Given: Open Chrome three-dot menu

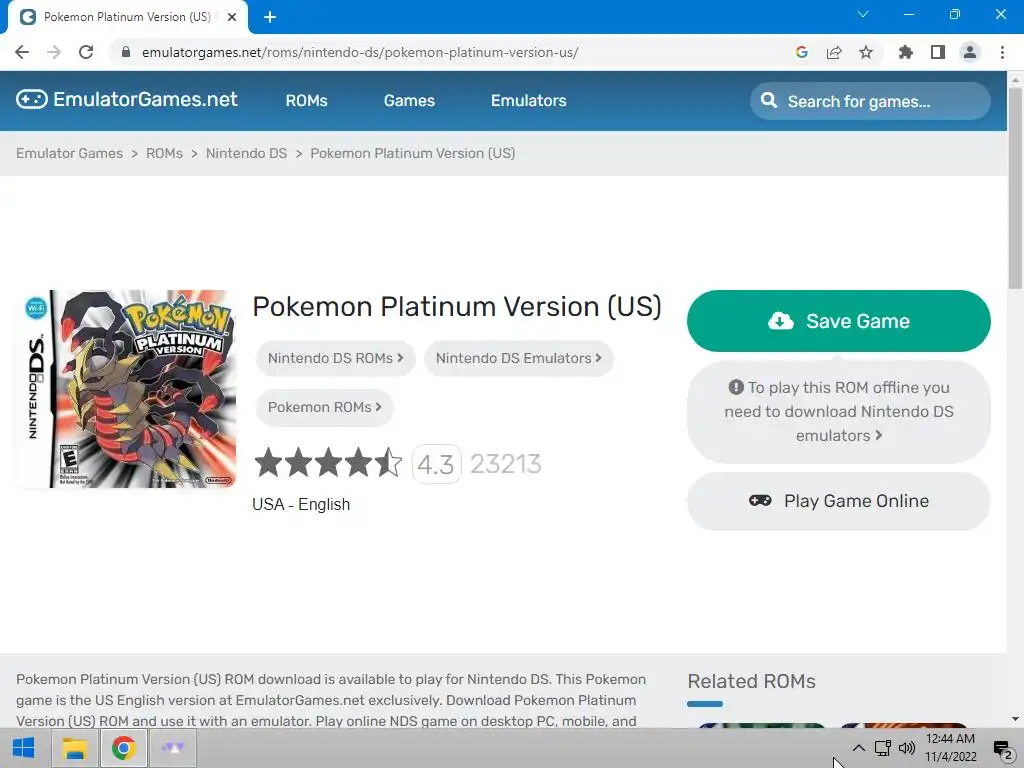Looking at the screenshot, I should coord(1002,52).
